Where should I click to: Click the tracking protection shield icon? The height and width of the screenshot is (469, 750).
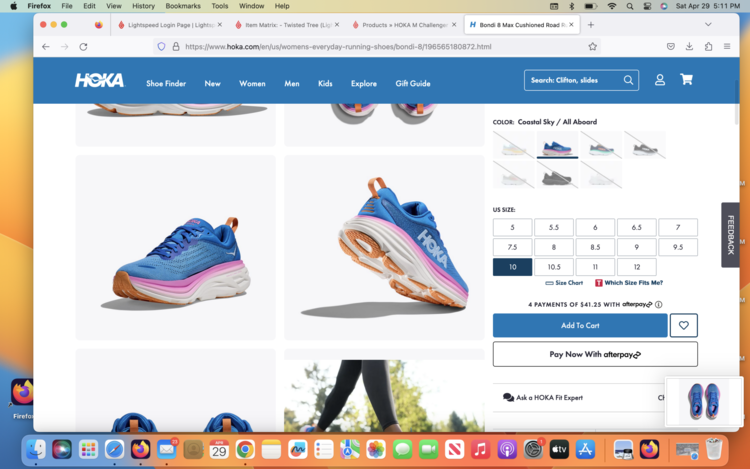[161, 46]
